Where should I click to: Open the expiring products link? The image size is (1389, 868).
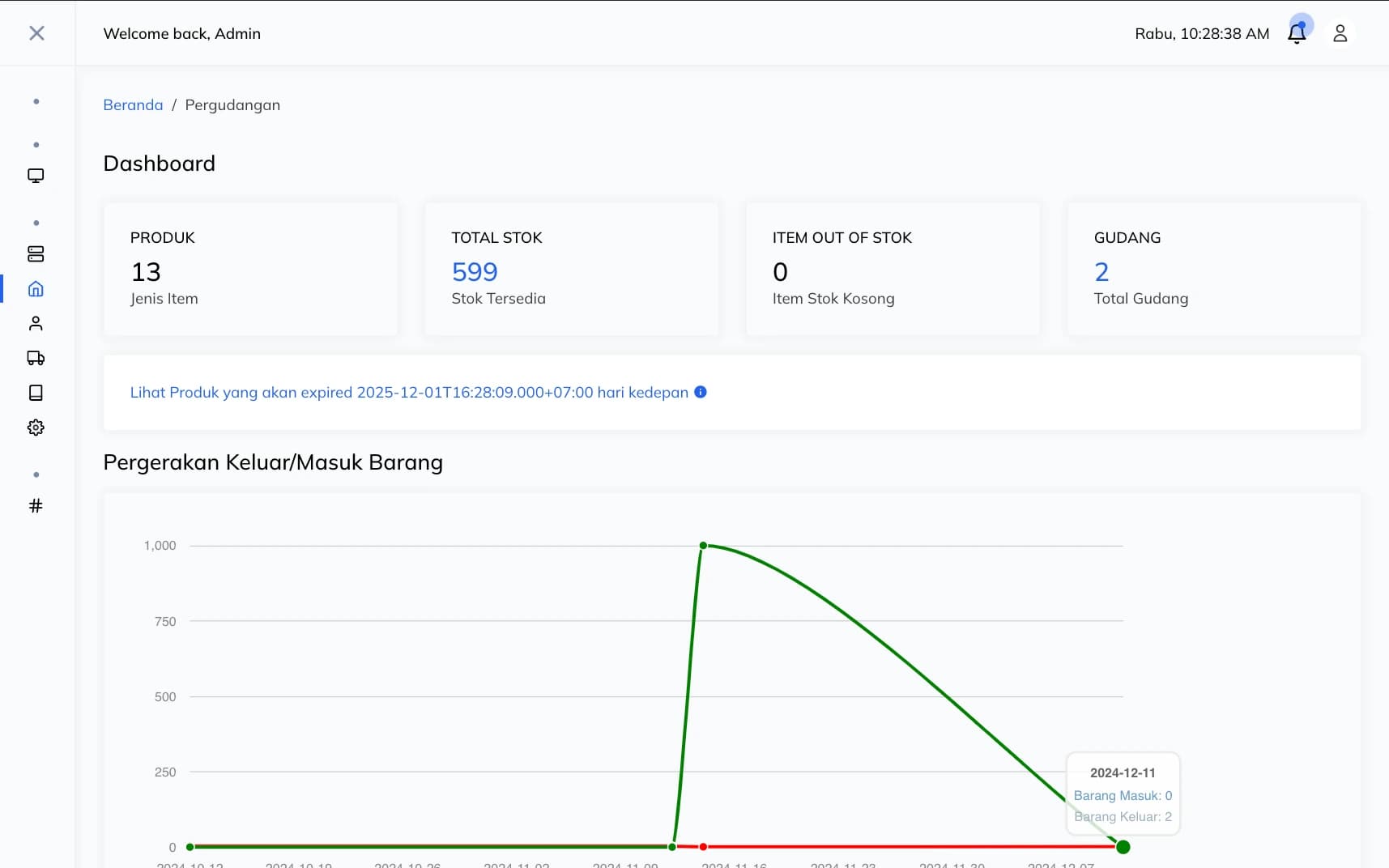[x=409, y=393]
